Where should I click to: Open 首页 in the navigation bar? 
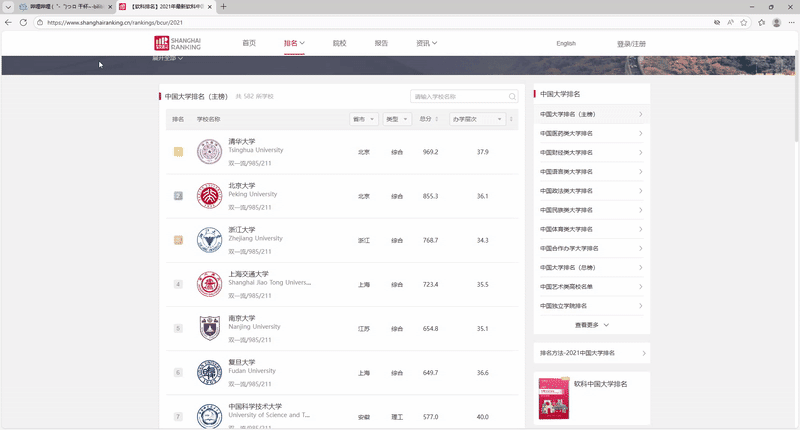(x=249, y=43)
